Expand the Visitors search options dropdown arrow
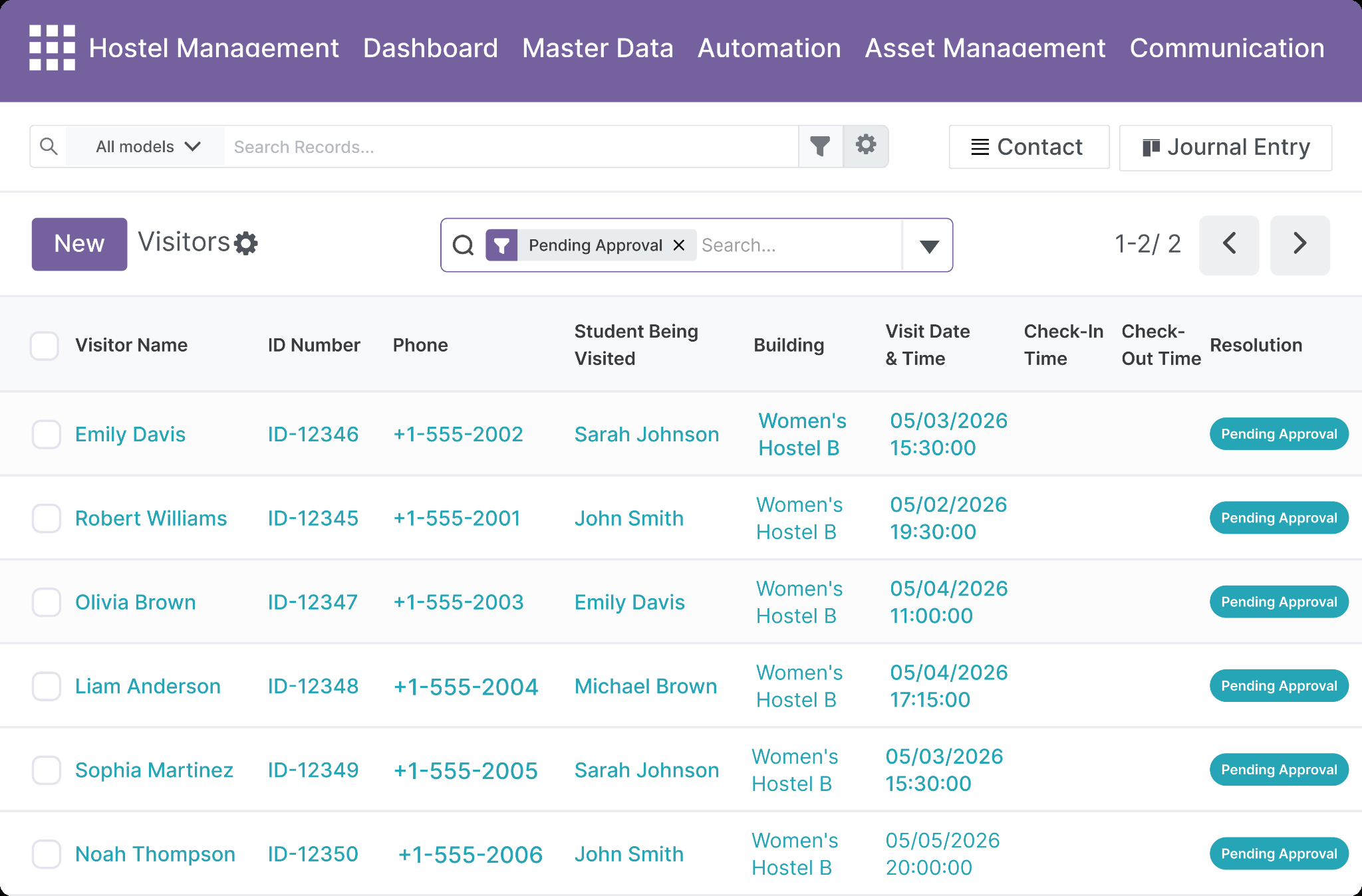Viewport: 1362px width, 896px height. point(928,246)
